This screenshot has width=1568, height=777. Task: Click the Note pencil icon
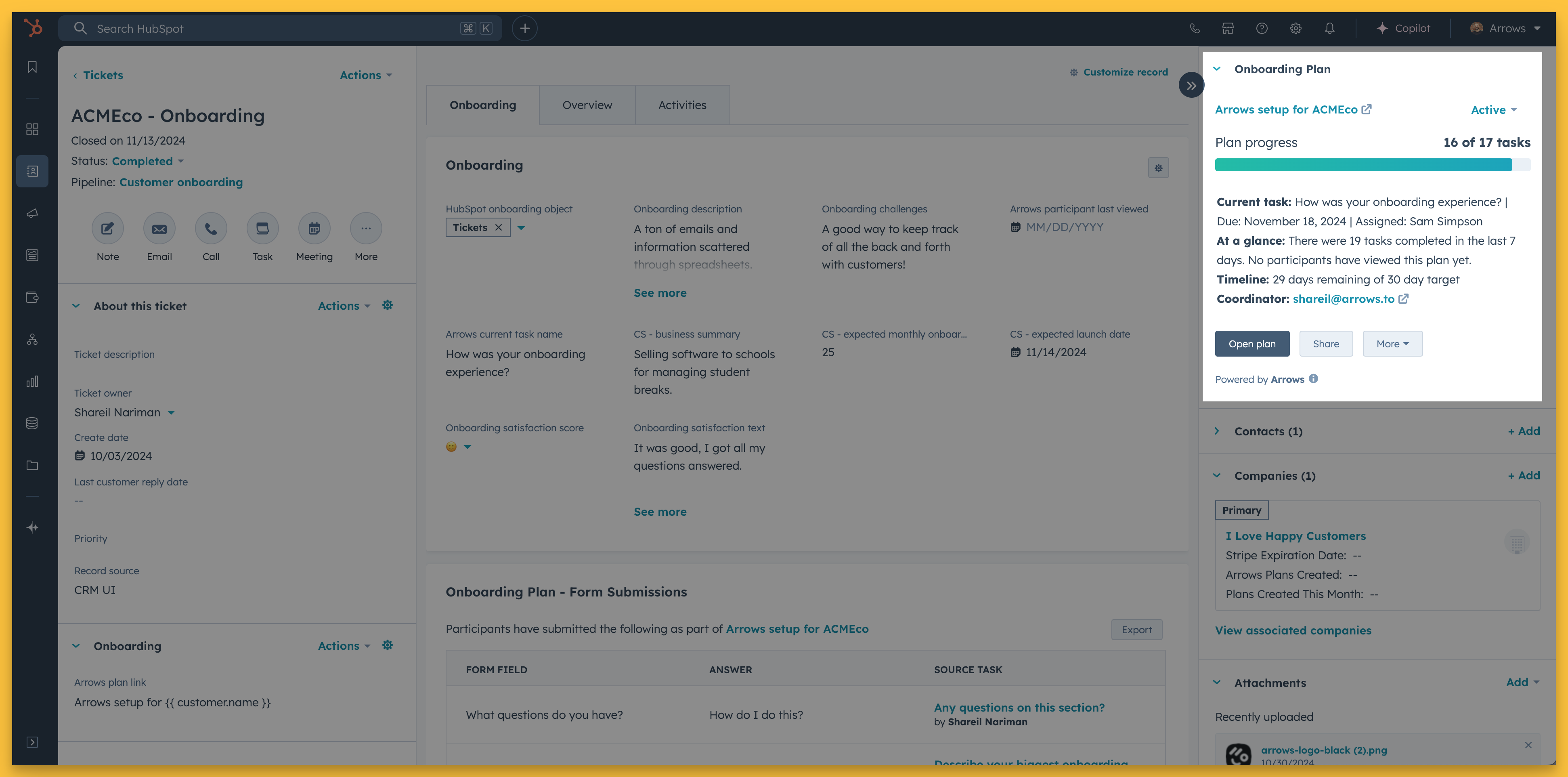click(108, 228)
